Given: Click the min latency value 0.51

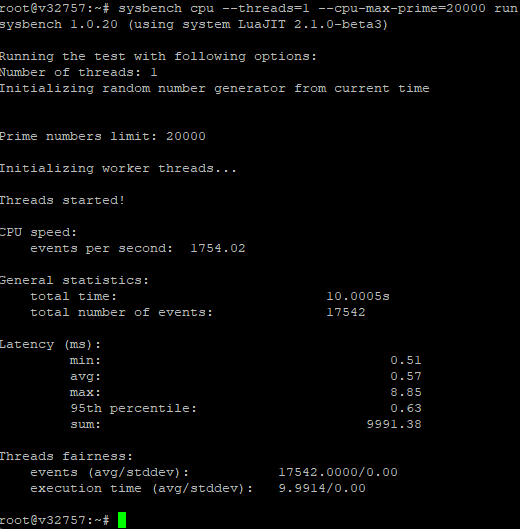Looking at the screenshot, I should pos(406,360).
